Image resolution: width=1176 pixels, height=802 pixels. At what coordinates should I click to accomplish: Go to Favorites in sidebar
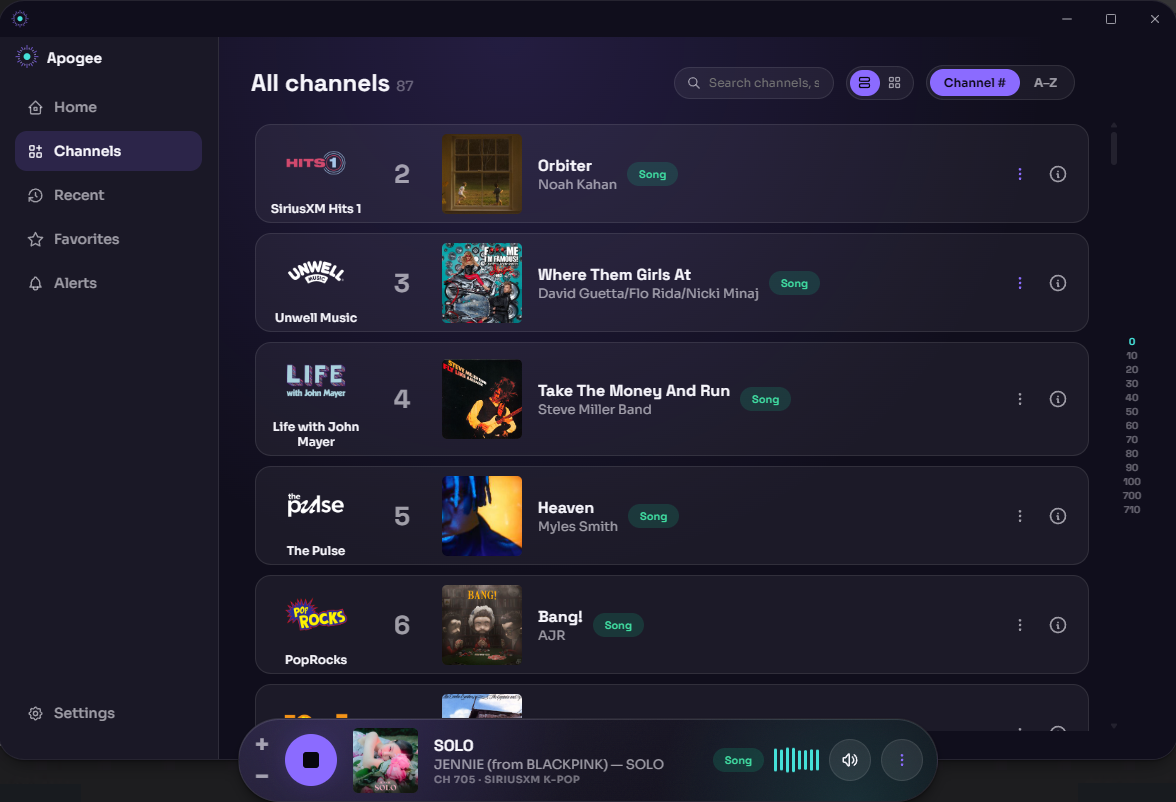pos(108,239)
